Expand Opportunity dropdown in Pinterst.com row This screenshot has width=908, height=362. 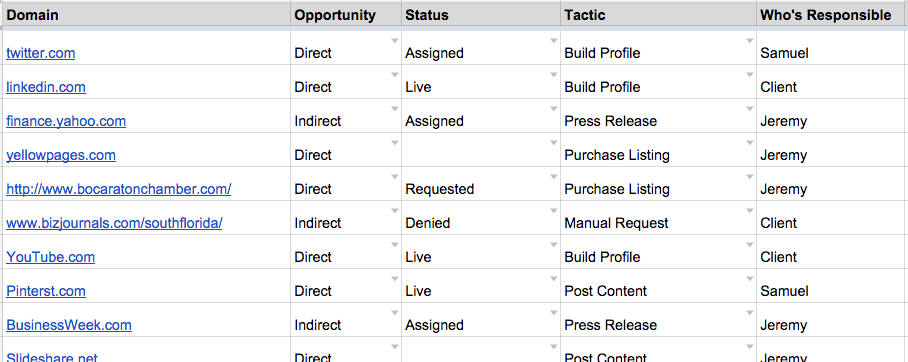pyautogui.click(x=395, y=279)
